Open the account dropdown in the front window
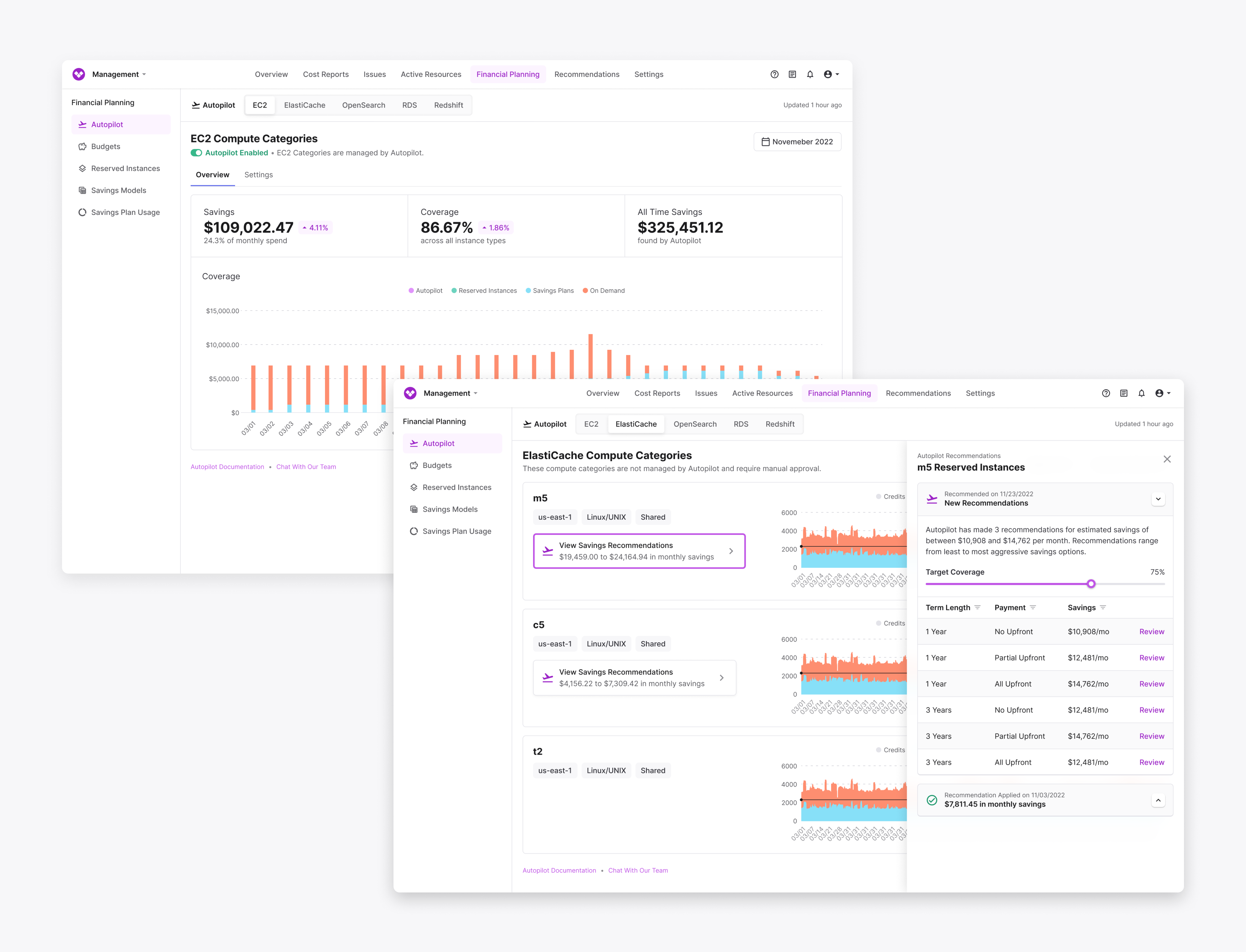 click(x=1162, y=393)
